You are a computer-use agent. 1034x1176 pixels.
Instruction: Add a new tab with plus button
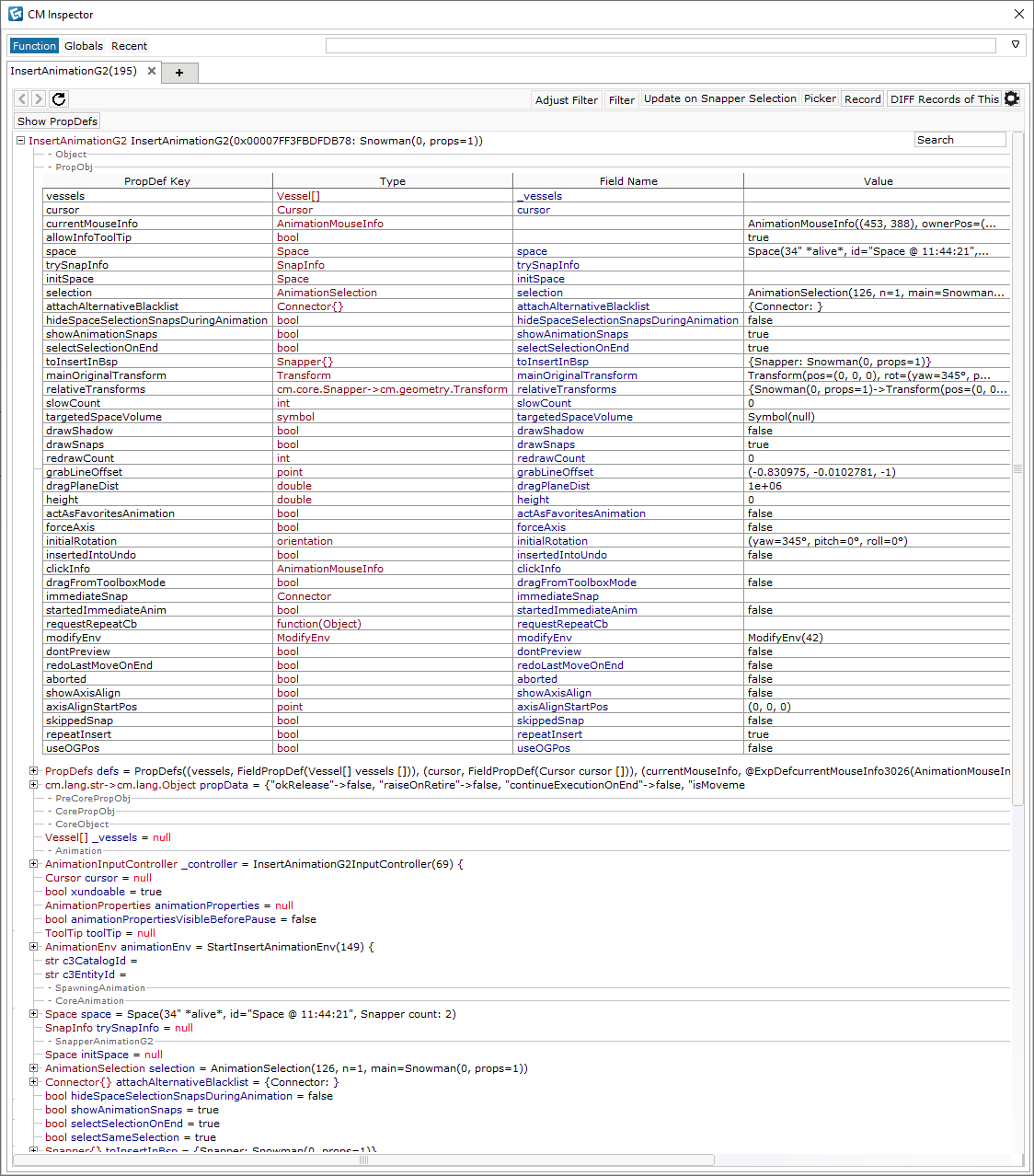tap(179, 73)
